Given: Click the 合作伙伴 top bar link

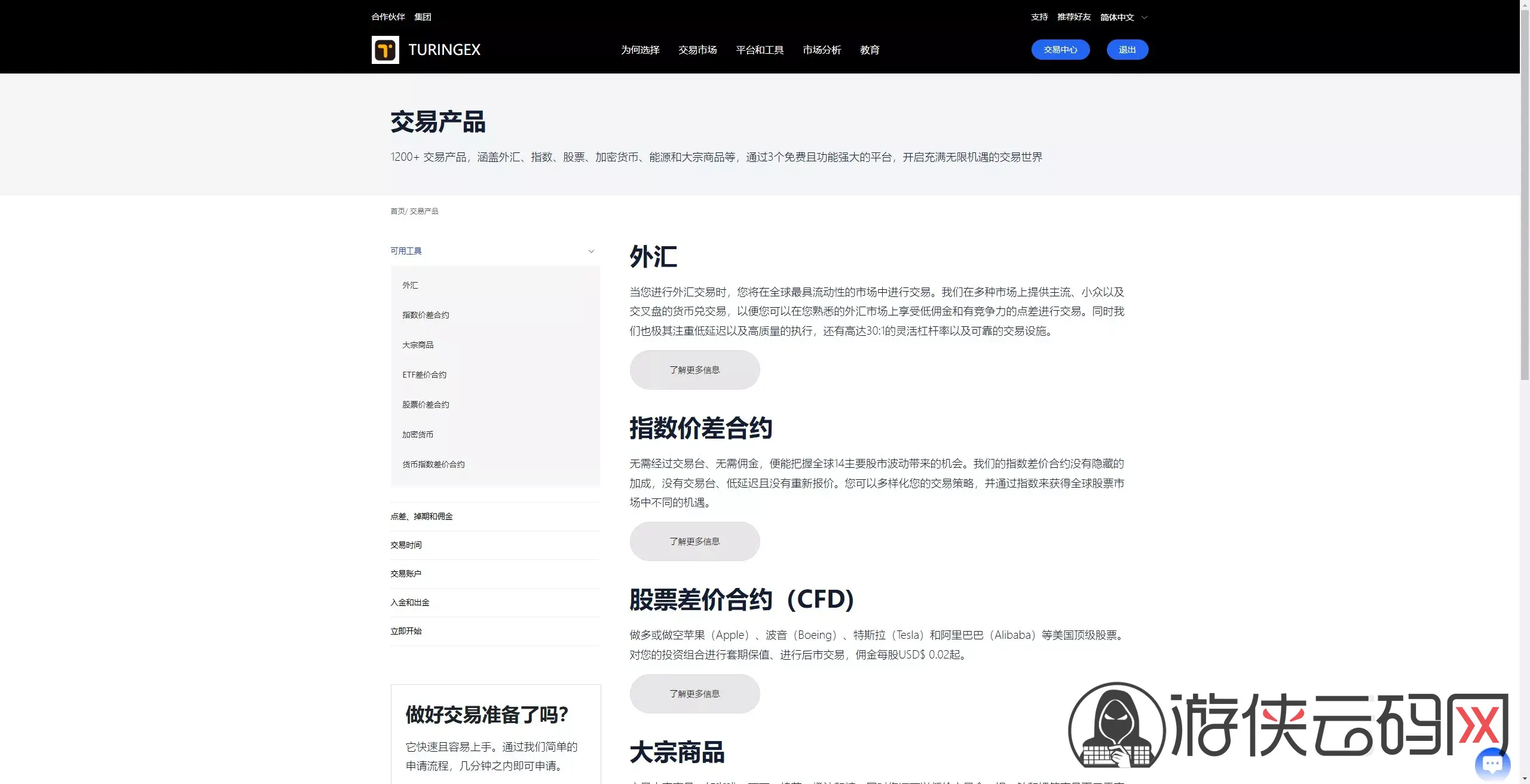Looking at the screenshot, I should click(388, 17).
